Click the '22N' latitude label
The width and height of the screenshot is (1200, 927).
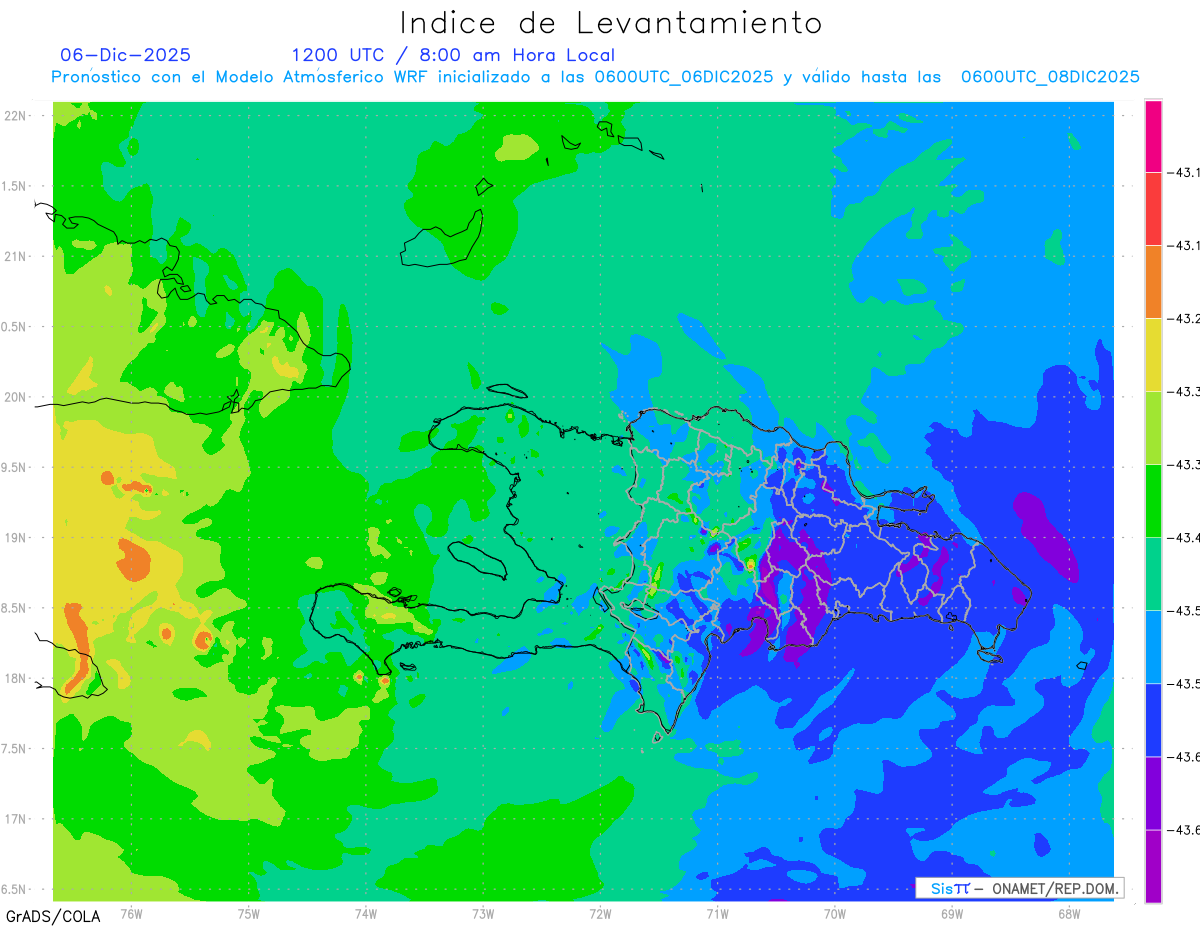(17, 115)
